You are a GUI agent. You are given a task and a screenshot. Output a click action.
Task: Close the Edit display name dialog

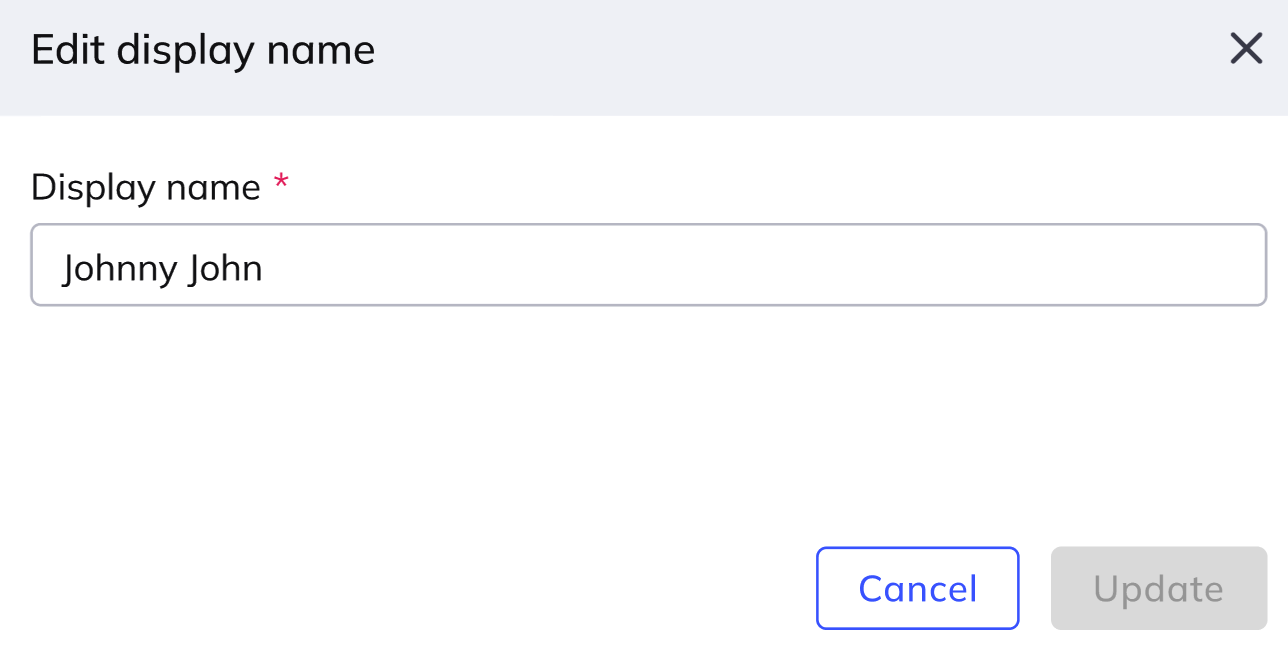coord(1246,49)
